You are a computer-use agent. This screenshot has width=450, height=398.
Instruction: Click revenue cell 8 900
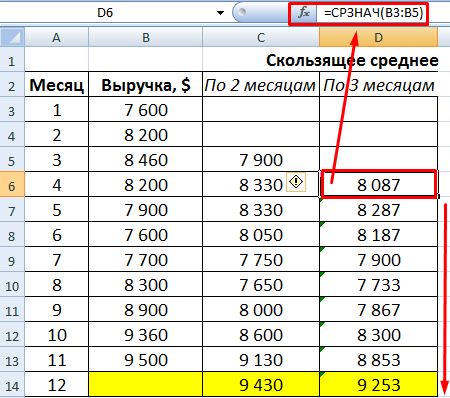click(146, 310)
